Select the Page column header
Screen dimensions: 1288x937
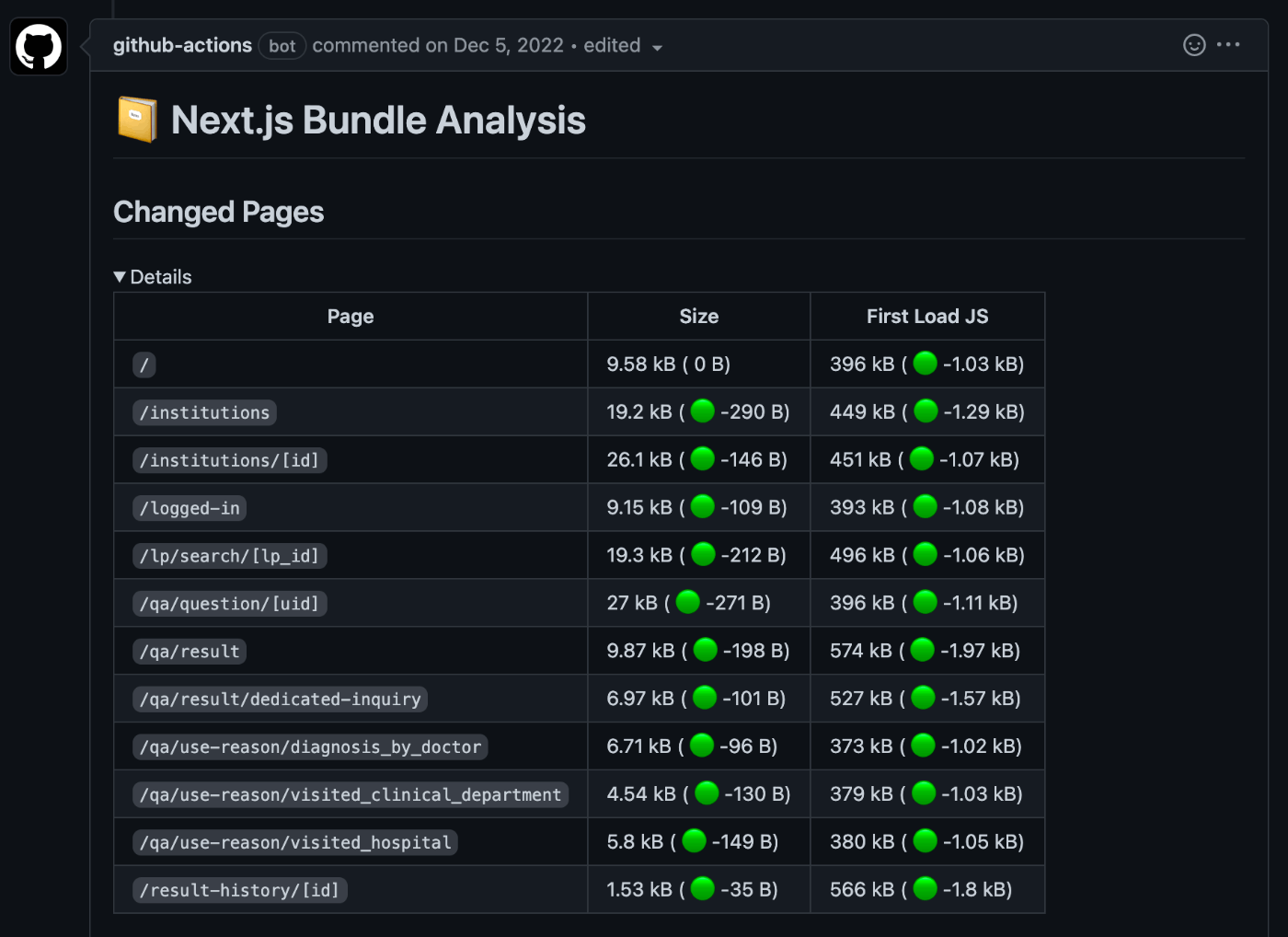(x=351, y=317)
